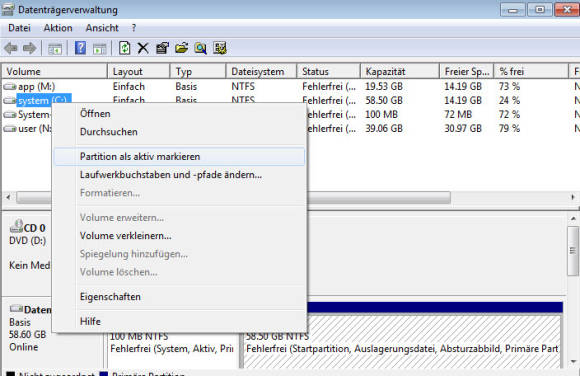Screen dimensions: 580x376
Task: Click the action pane toolbar icon beside Help
Action: tap(100, 48)
